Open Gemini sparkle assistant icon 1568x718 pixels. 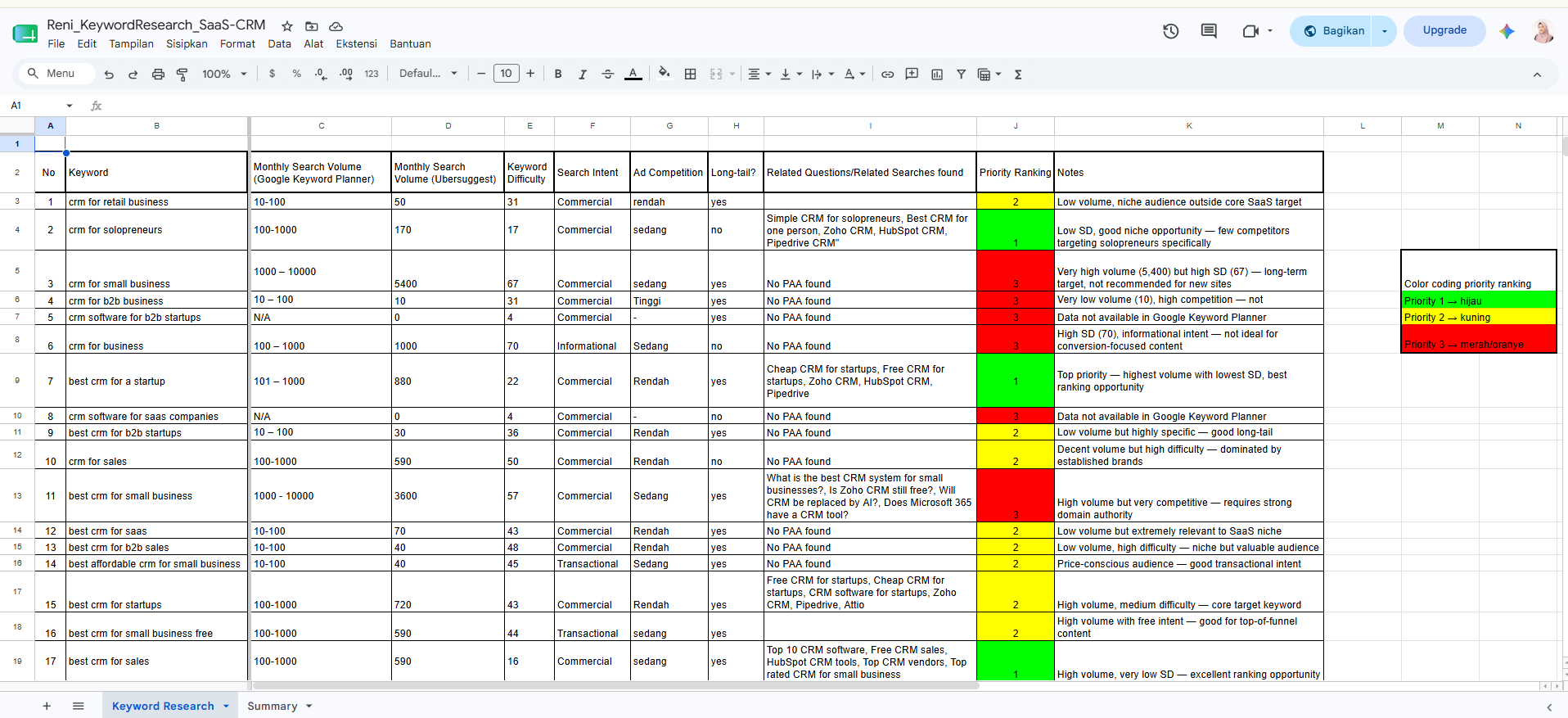pyautogui.click(x=1507, y=31)
